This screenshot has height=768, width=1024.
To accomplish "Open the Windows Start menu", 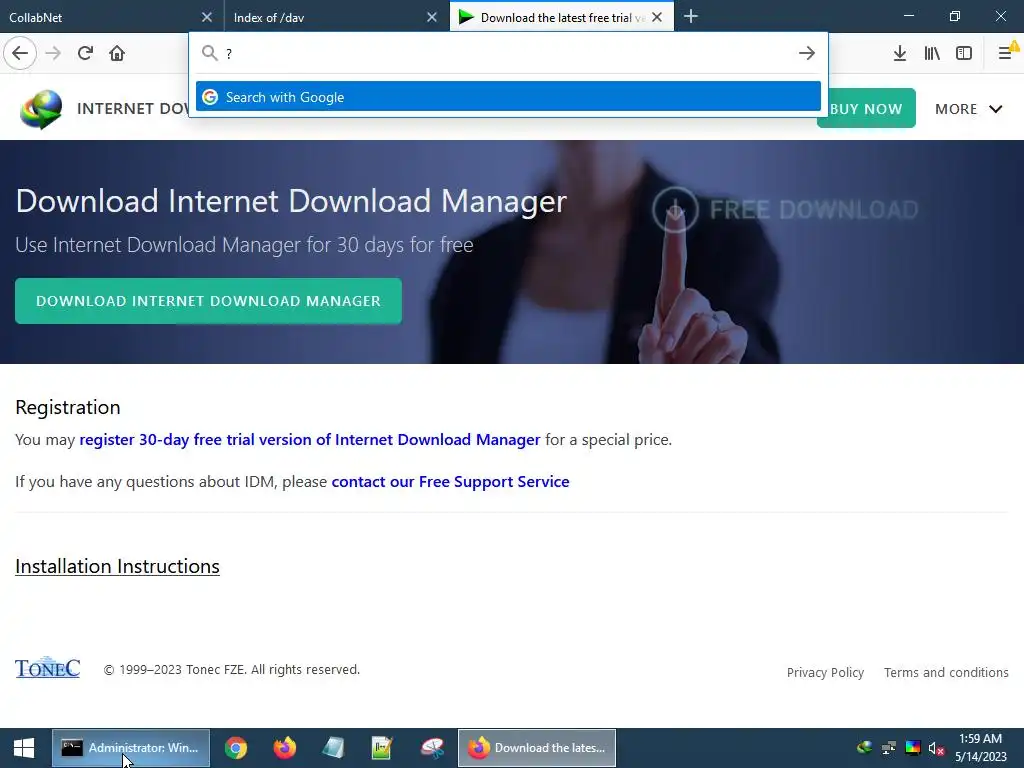I will (24, 748).
